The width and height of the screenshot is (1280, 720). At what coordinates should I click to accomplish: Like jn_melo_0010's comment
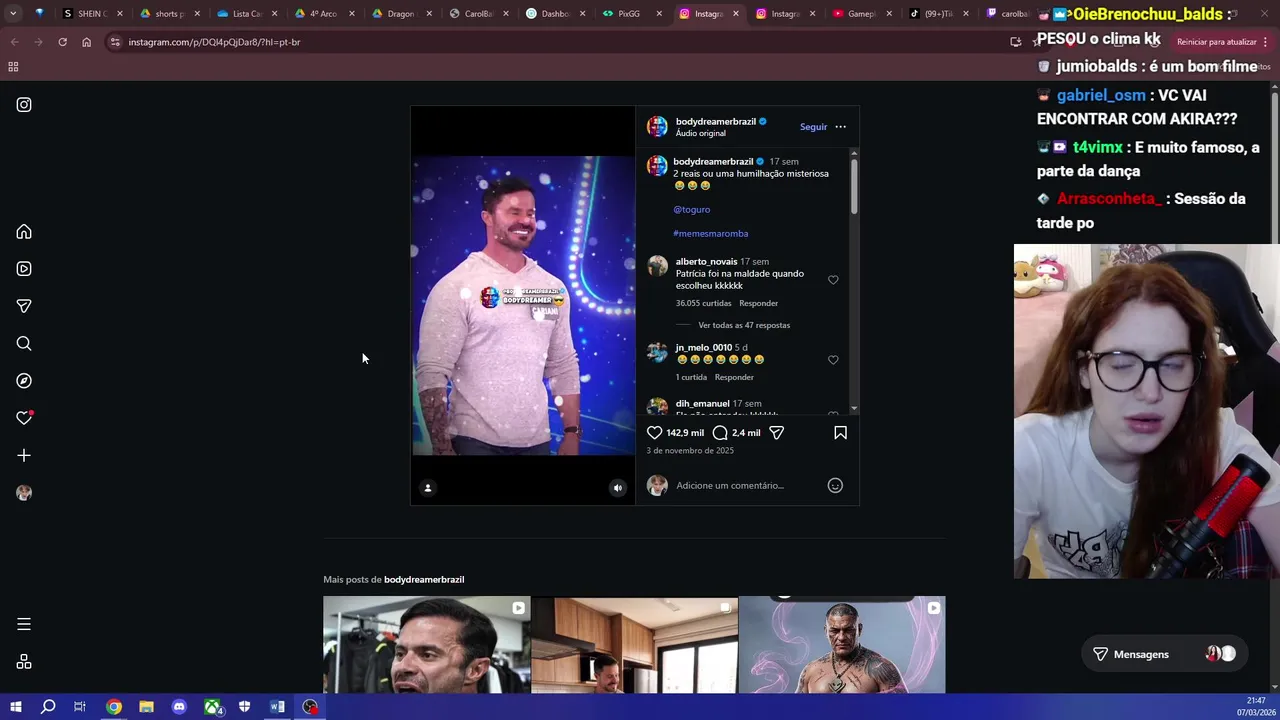pyautogui.click(x=833, y=360)
